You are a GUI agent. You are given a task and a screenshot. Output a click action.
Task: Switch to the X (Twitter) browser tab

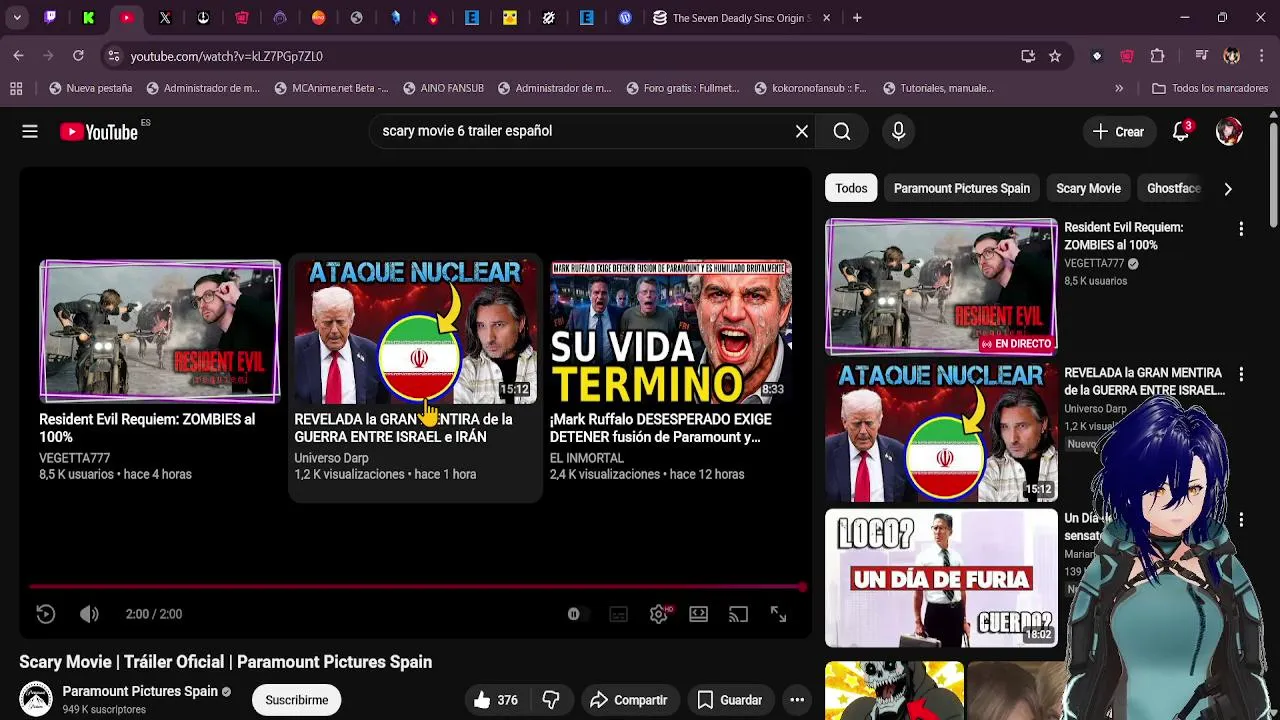click(165, 18)
